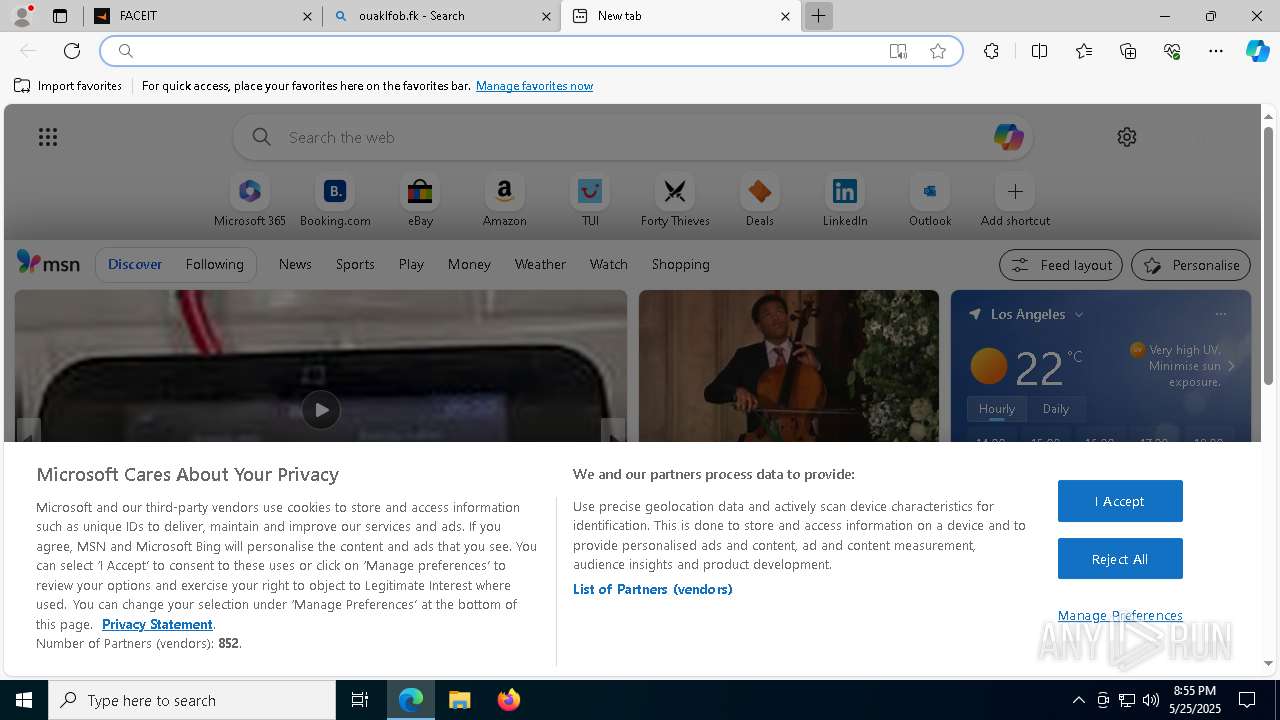
Task: Open Amazon shortcut
Action: click(504, 201)
